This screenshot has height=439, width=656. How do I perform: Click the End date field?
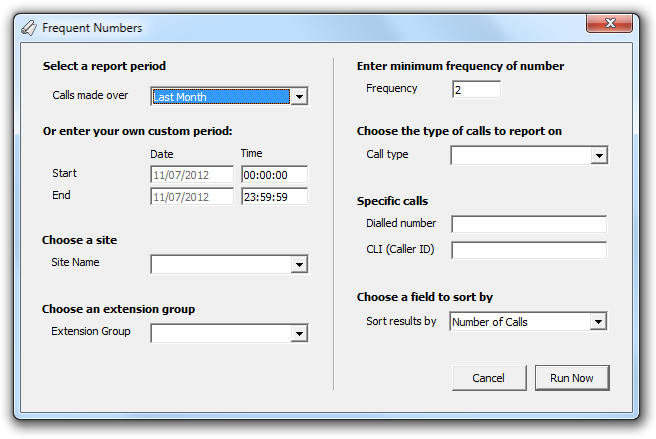(x=192, y=197)
